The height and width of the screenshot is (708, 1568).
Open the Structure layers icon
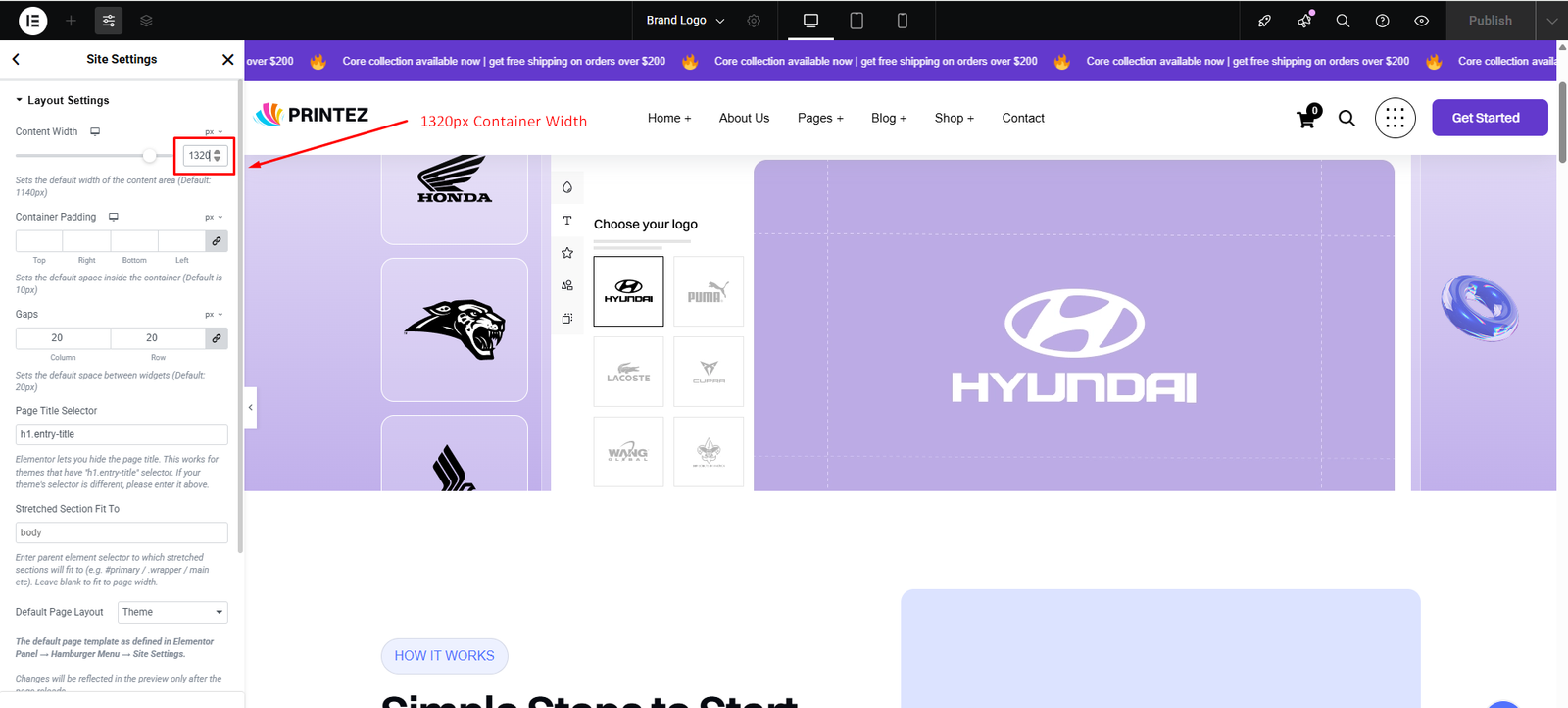(x=146, y=21)
